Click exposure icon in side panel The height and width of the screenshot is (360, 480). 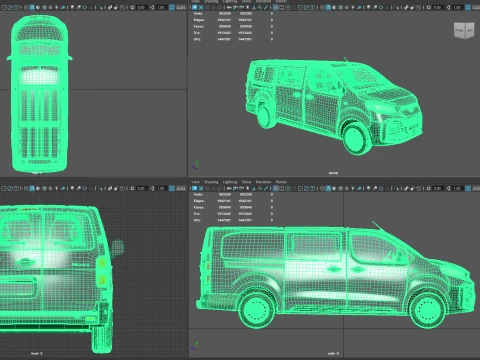pyautogui.click(x=429, y=188)
